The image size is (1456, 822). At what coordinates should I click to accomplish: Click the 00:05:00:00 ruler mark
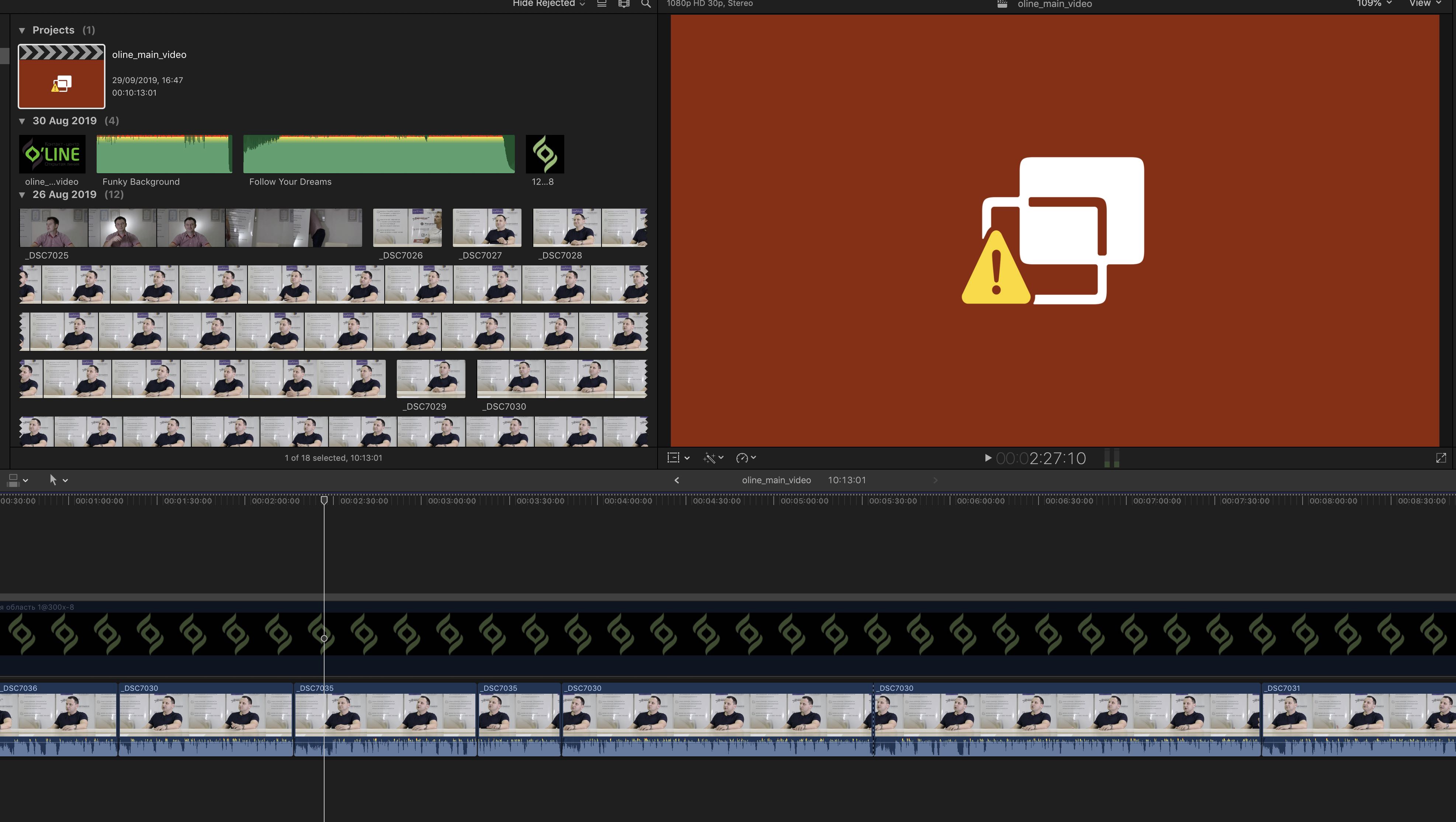tap(804, 501)
